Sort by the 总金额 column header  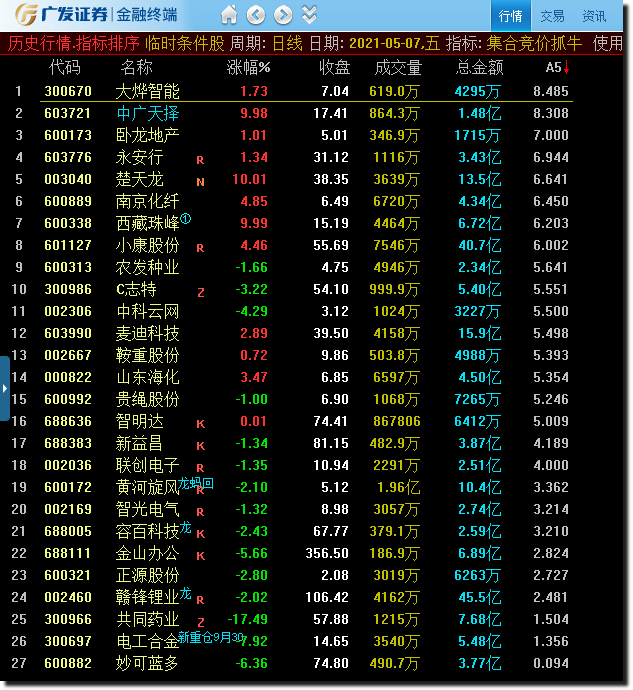(x=479, y=67)
